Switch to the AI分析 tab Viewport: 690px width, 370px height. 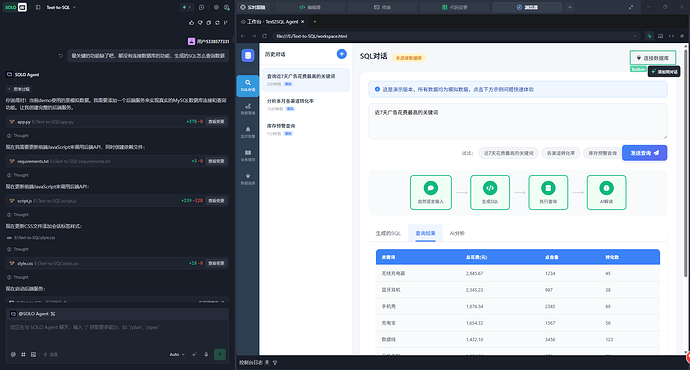[x=457, y=233]
